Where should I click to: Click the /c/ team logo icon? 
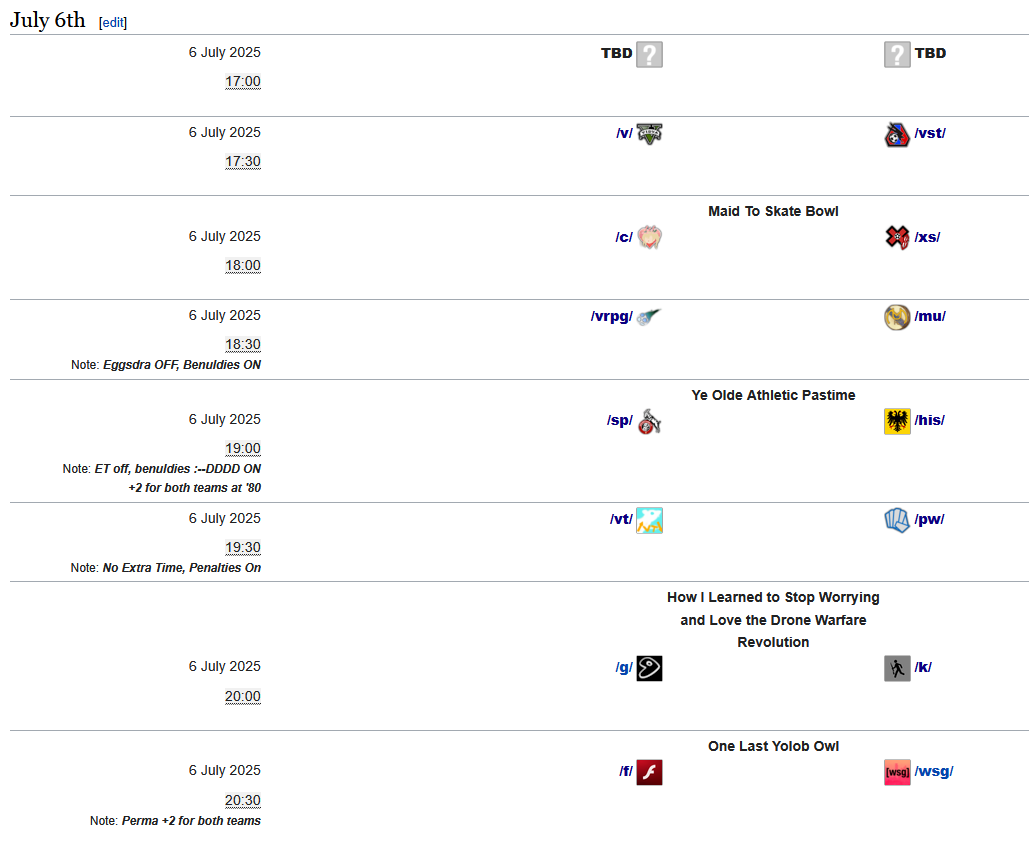(649, 237)
